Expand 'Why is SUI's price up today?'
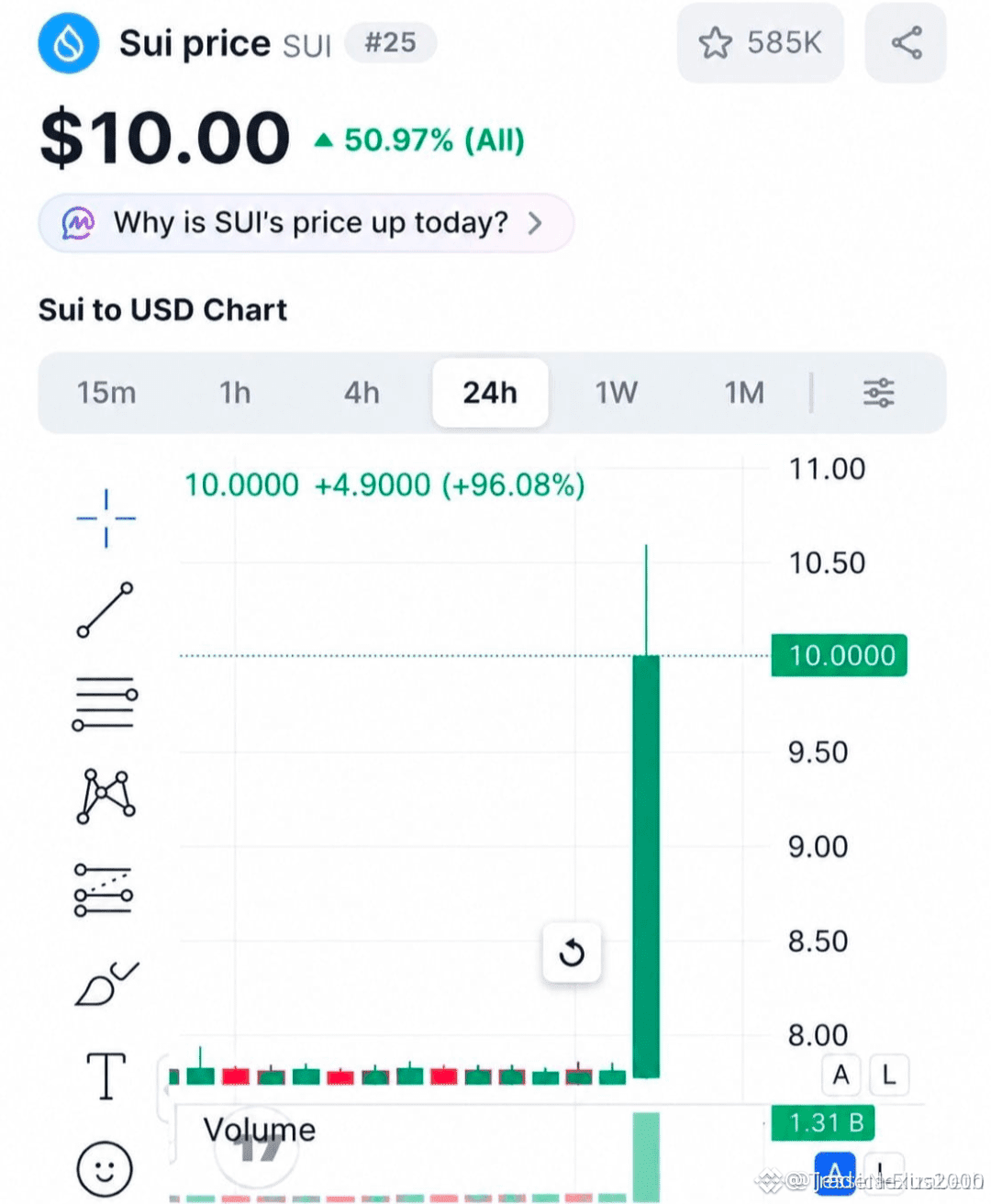The width and height of the screenshot is (991, 1204). coord(306,223)
